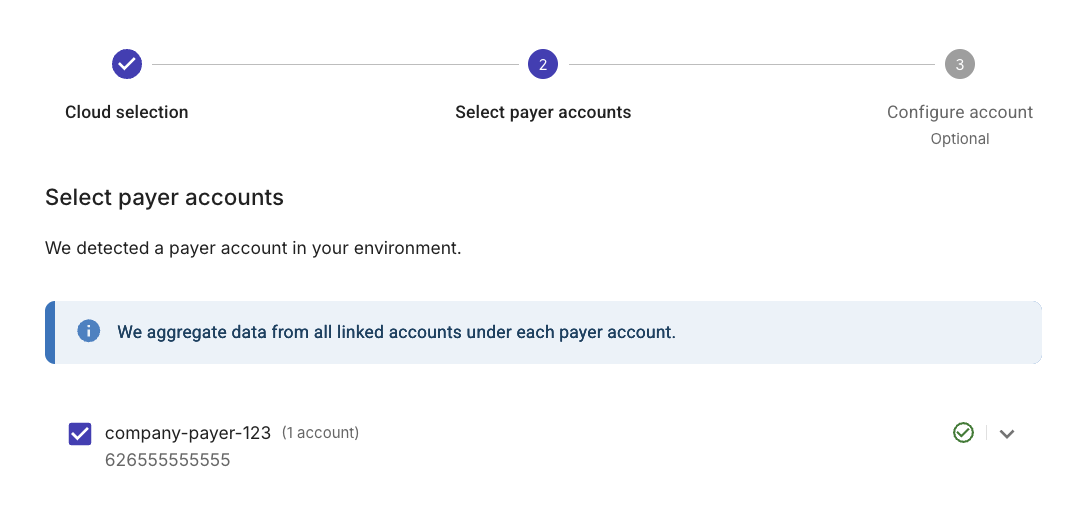Viewport: 1088px width, 517px height.
Task: Click the '(1 account)' count text
Action: pos(321,433)
